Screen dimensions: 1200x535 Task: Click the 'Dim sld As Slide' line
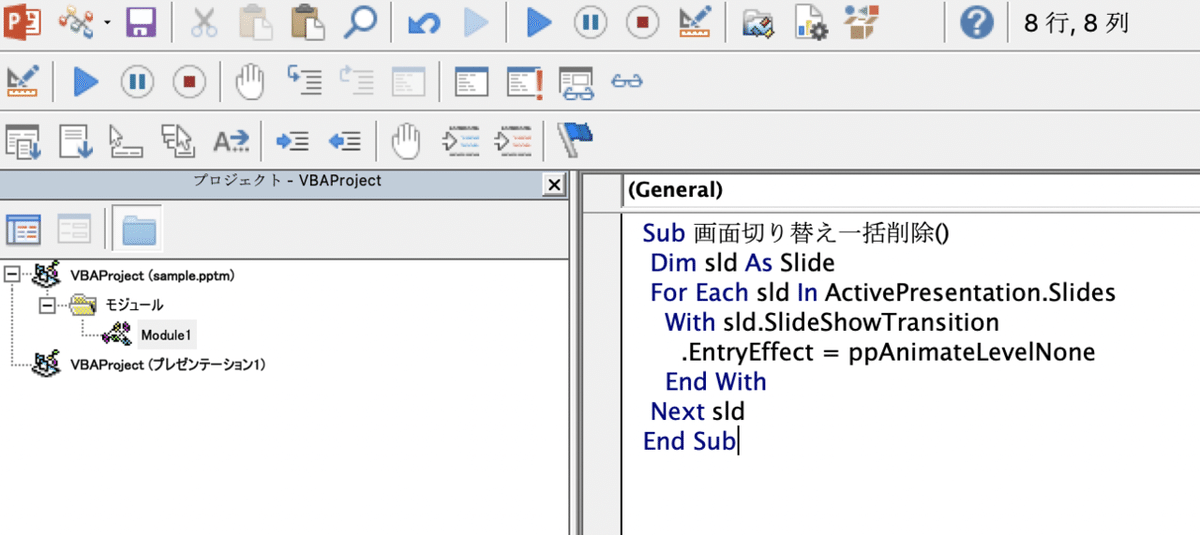pyautogui.click(x=742, y=263)
